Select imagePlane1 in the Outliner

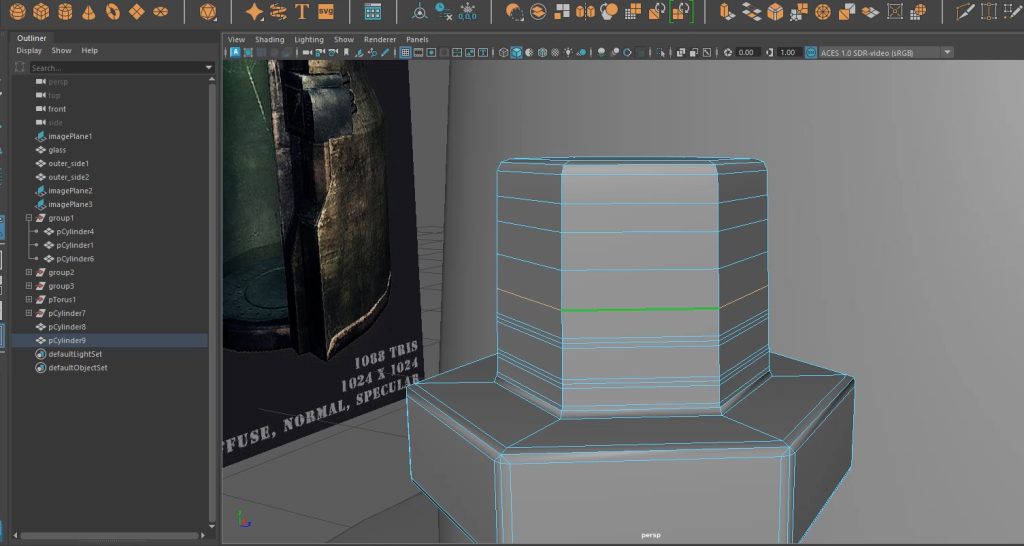tap(70, 136)
